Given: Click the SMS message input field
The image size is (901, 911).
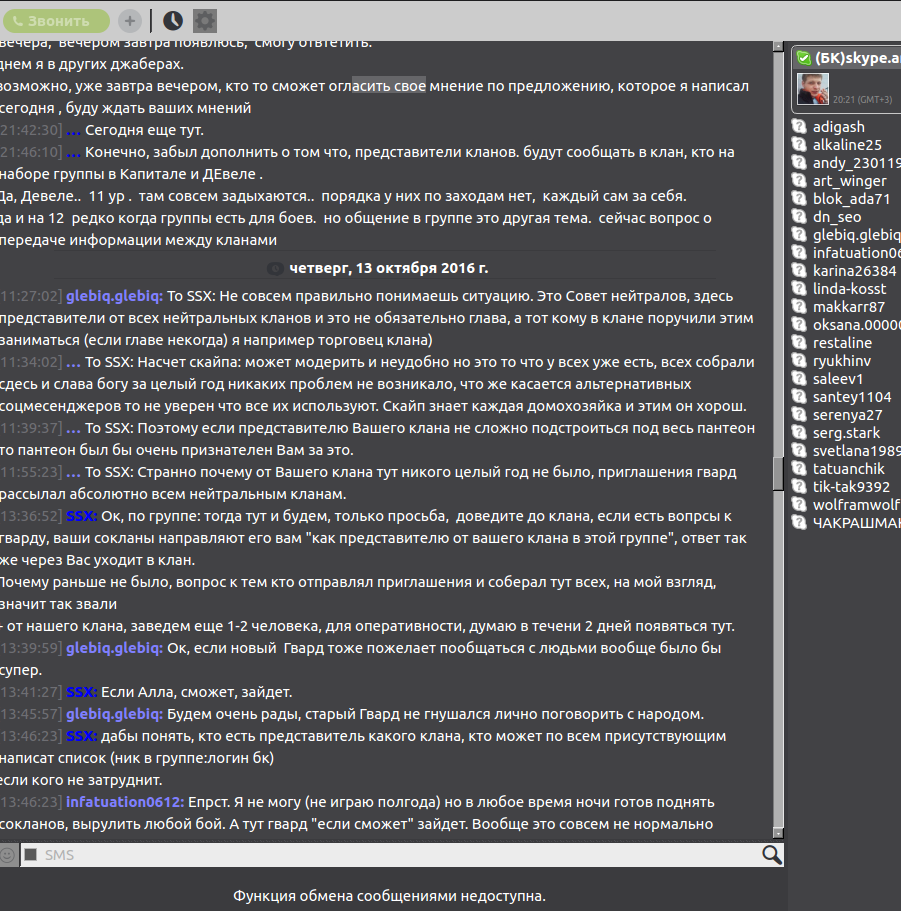Looking at the screenshot, I should (401, 855).
